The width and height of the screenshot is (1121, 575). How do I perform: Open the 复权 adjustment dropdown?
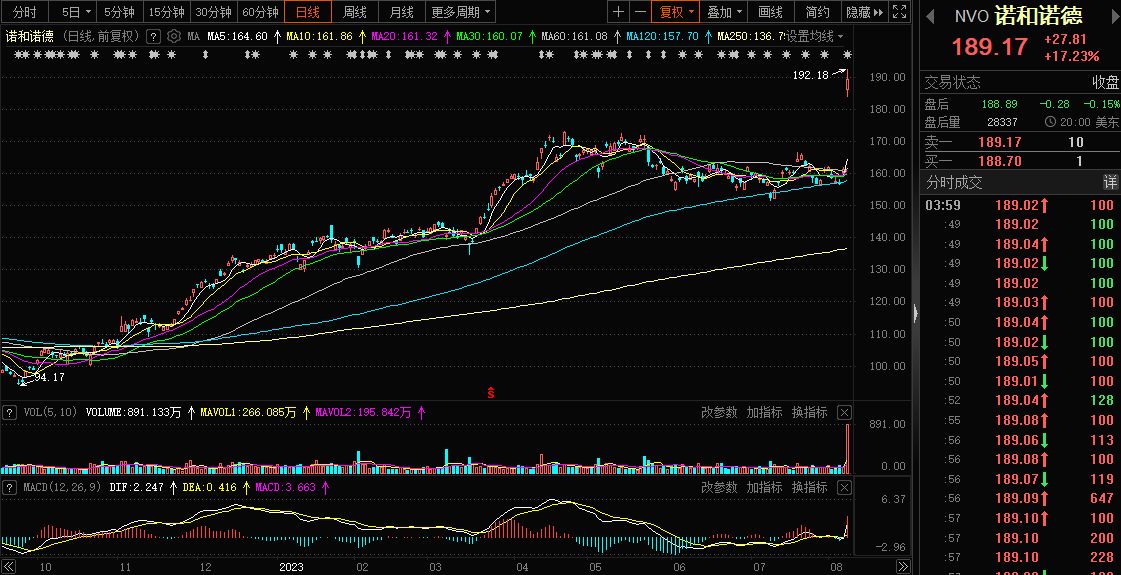coord(676,12)
